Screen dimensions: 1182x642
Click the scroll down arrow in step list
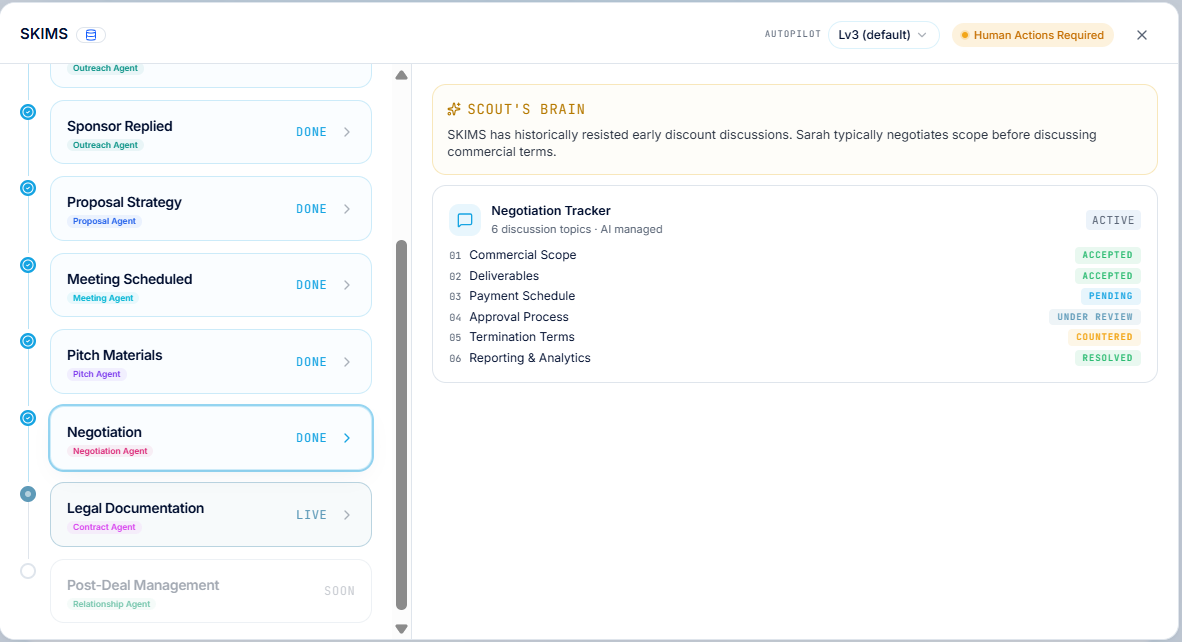[402, 628]
